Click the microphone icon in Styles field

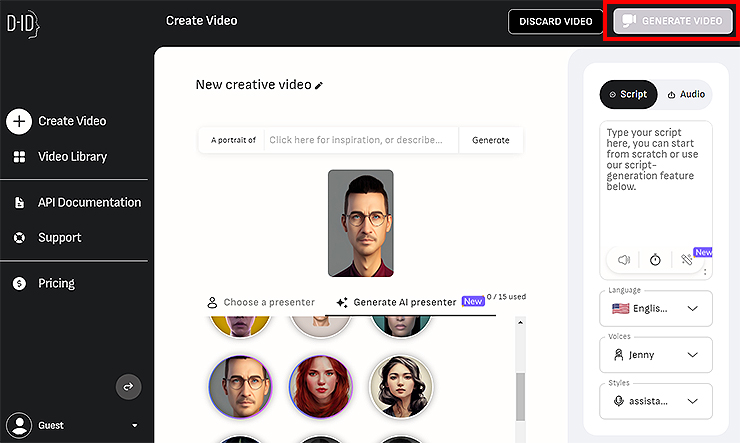point(618,401)
